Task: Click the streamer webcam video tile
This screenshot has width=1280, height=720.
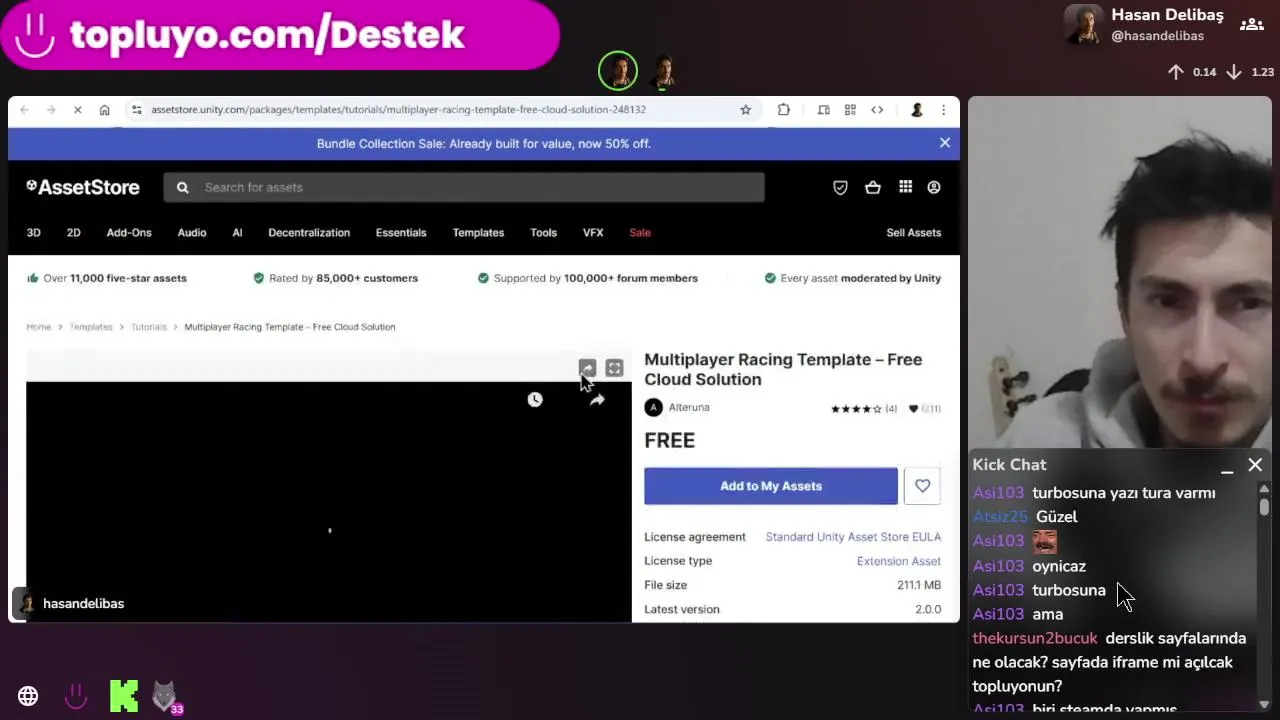Action: coord(1120,272)
